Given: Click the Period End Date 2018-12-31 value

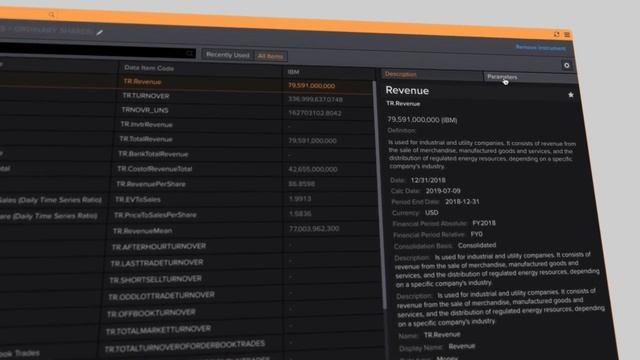Looking at the screenshot, I should click(462, 202).
